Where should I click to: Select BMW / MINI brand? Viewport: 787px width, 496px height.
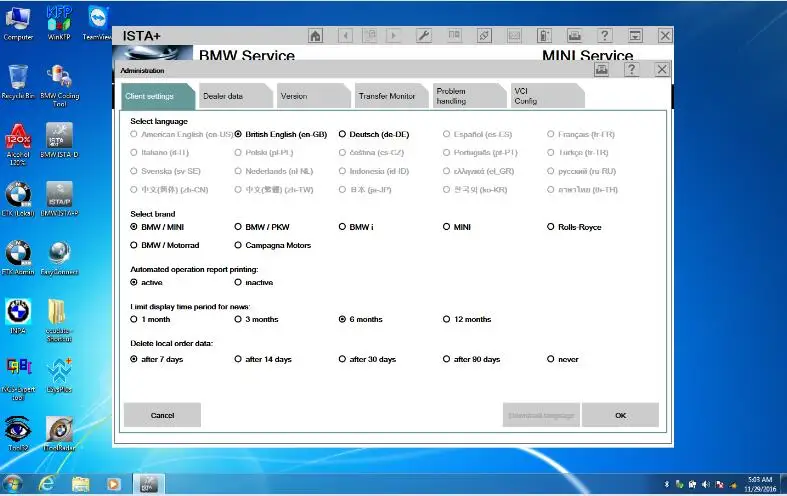157,227
